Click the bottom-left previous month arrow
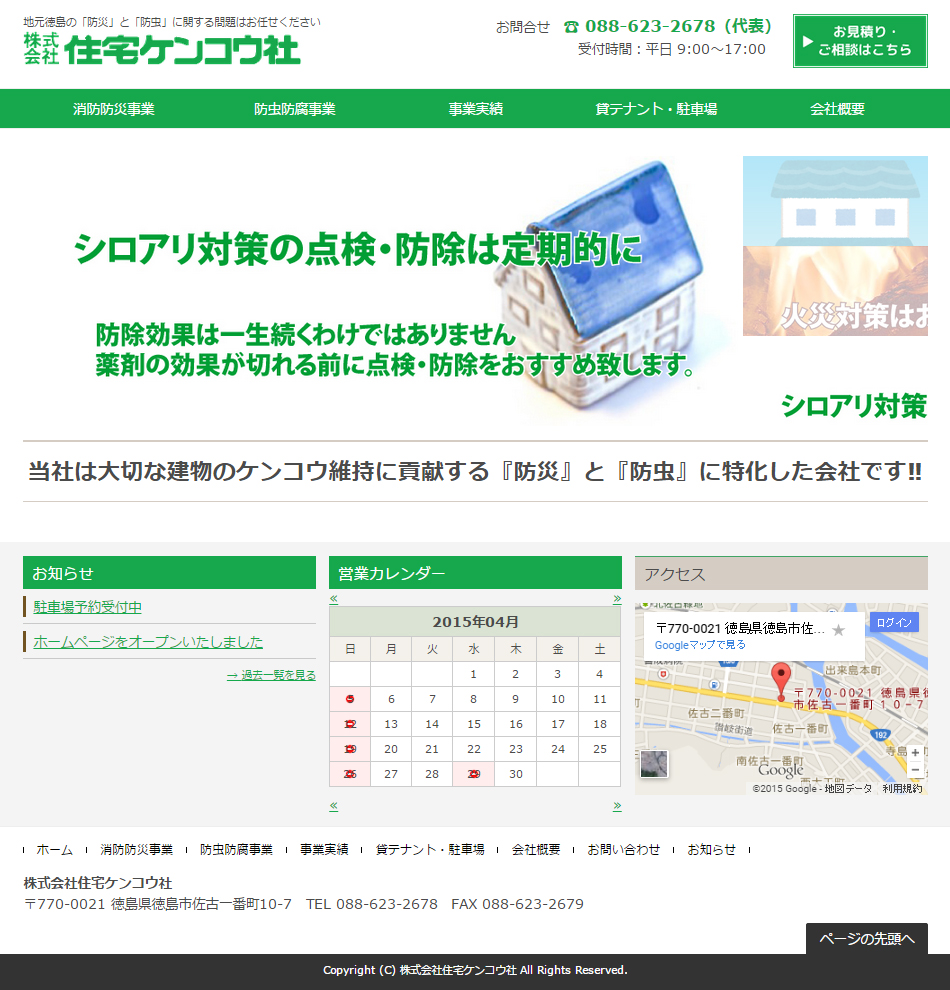 (x=334, y=806)
